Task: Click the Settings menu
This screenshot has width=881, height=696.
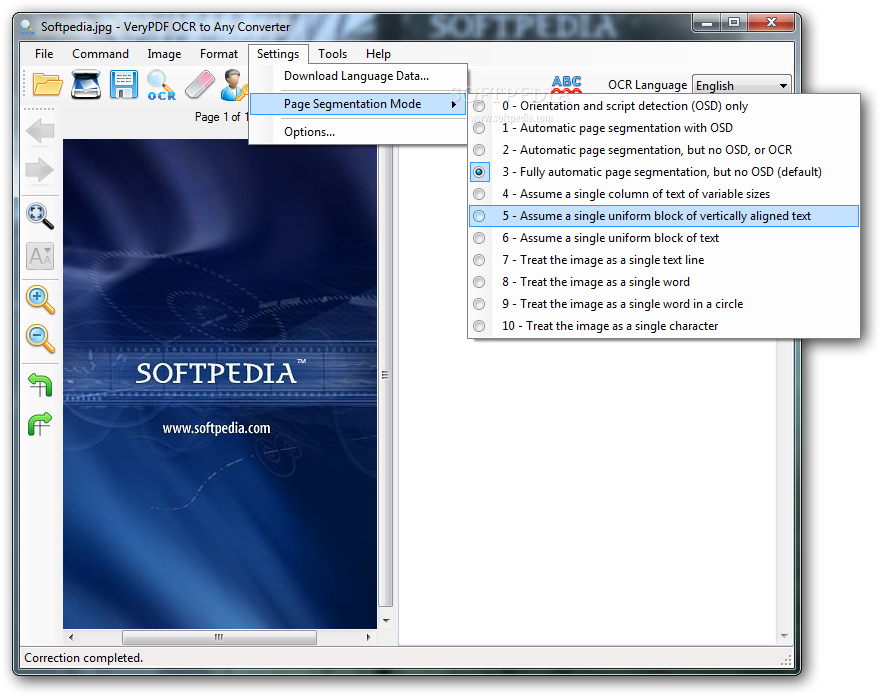Action: [x=278, y=54]
